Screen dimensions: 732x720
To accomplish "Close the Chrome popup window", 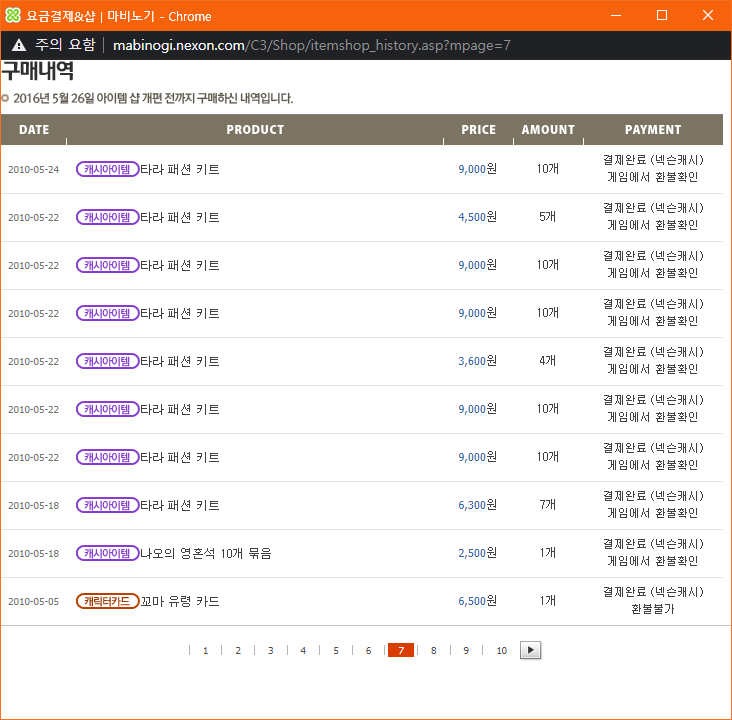I will [x=708, y=15].
